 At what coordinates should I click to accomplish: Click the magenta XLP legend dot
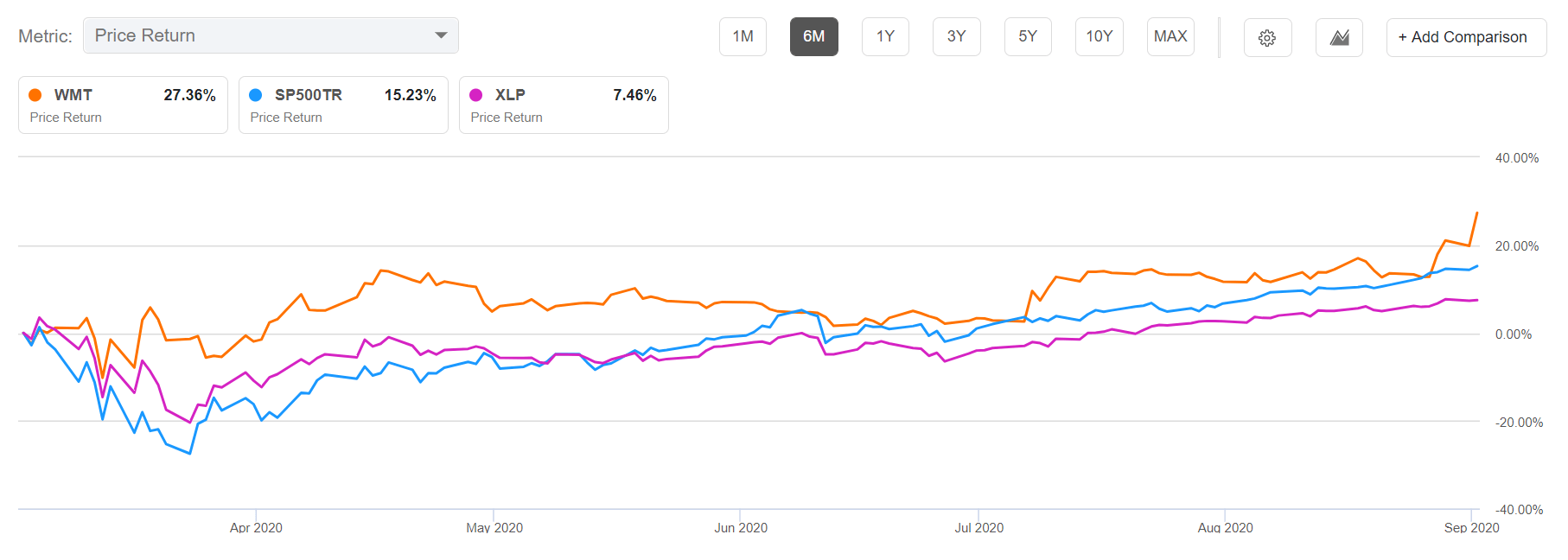point(476,95)
